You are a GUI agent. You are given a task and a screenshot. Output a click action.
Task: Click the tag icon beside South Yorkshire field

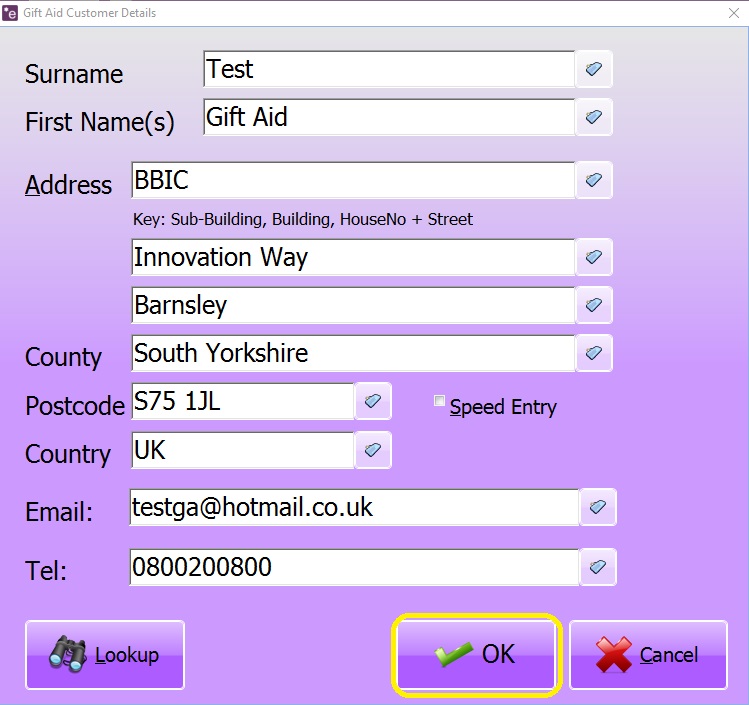pos(594,353)
